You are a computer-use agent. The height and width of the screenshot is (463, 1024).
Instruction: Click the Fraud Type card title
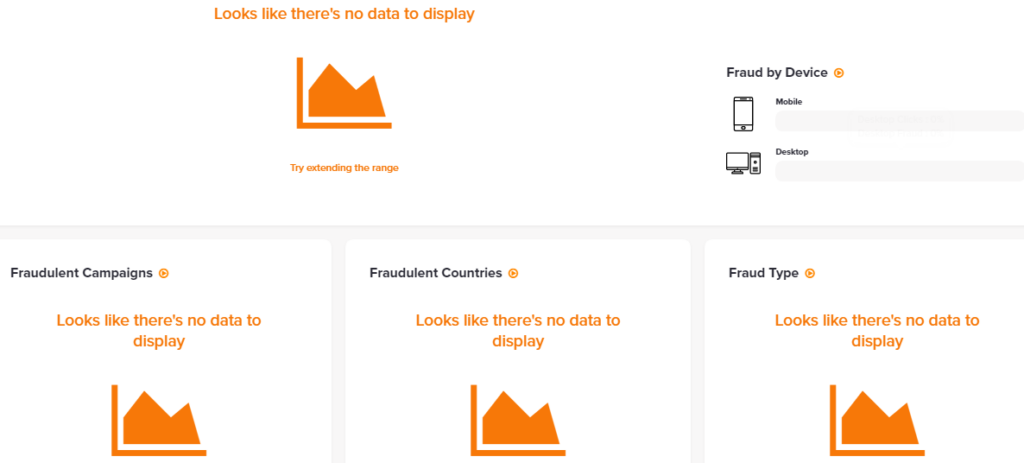pos(764,273)
